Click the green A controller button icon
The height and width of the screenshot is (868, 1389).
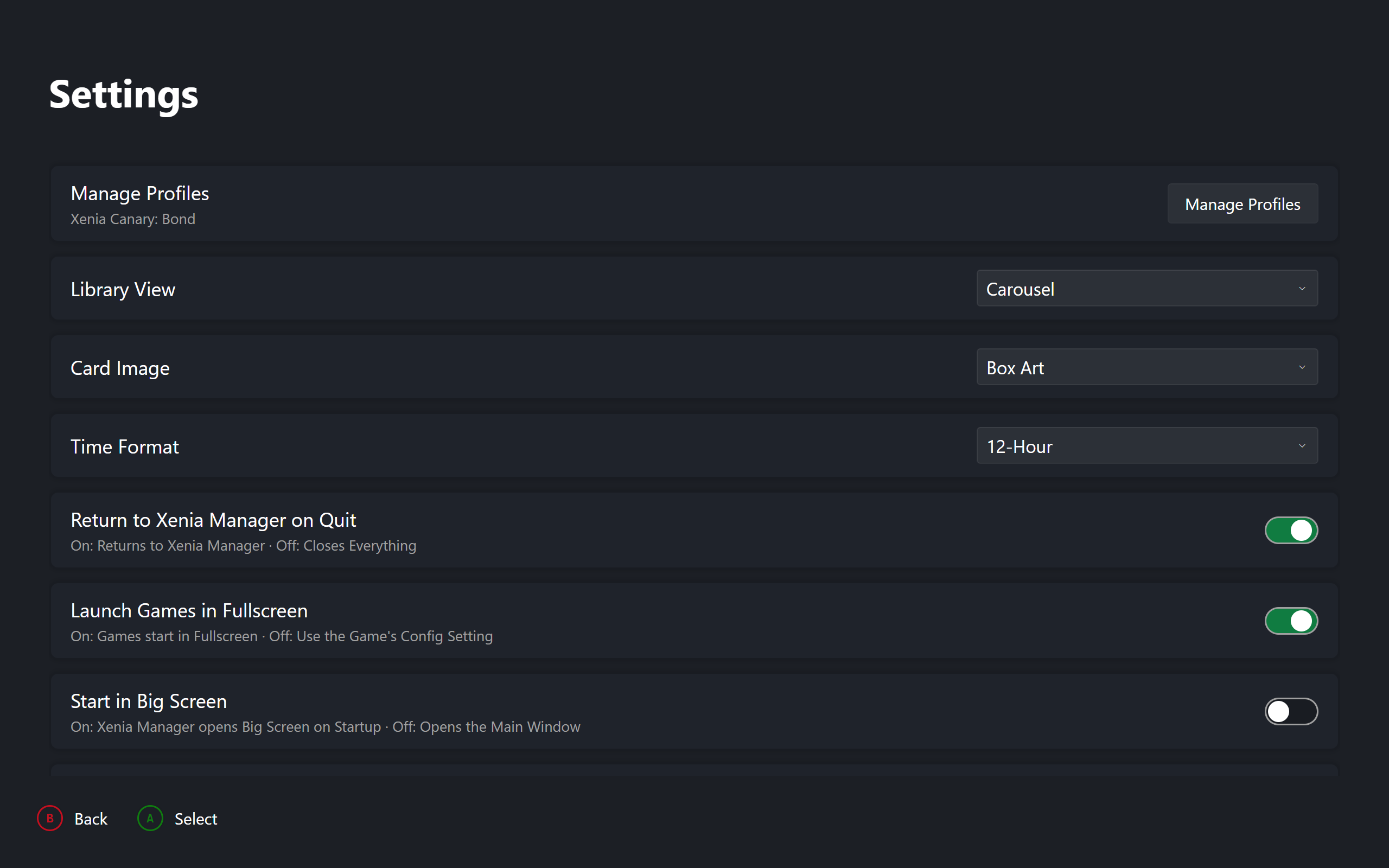click(x=150, y=818)
